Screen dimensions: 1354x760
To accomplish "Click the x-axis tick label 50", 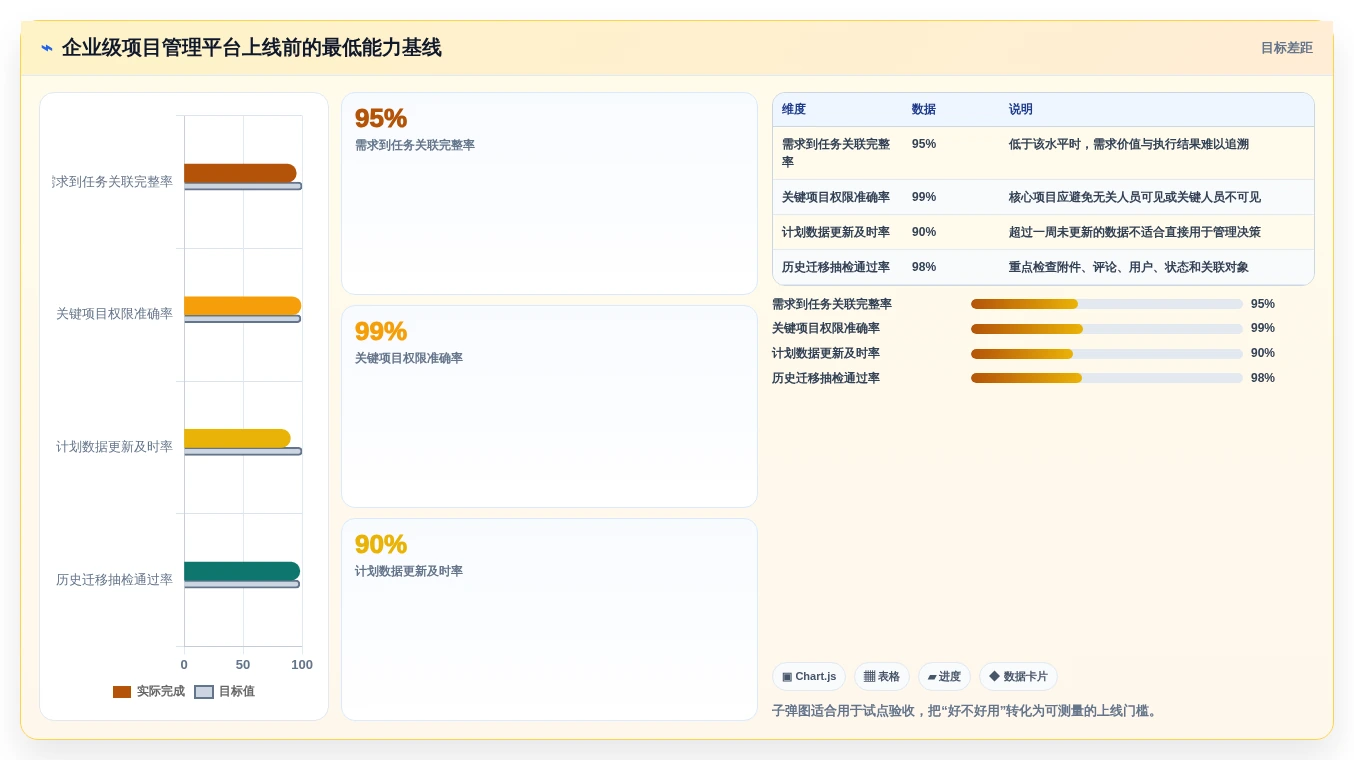I will coord(243,665).
